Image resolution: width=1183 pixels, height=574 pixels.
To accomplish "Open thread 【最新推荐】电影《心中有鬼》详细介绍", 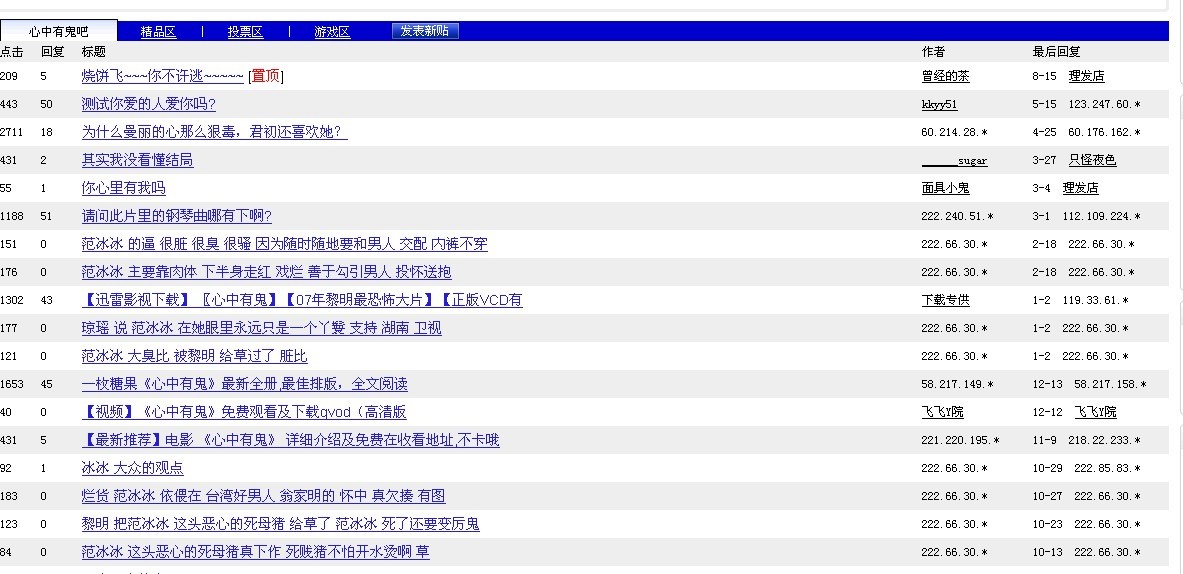I will point(290,440).
